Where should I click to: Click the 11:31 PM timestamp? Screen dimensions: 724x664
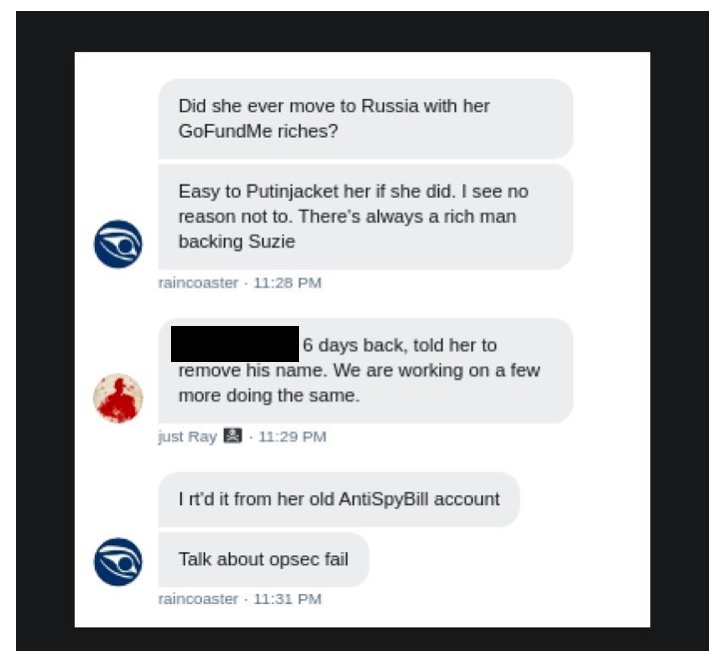tap(287, 599)
